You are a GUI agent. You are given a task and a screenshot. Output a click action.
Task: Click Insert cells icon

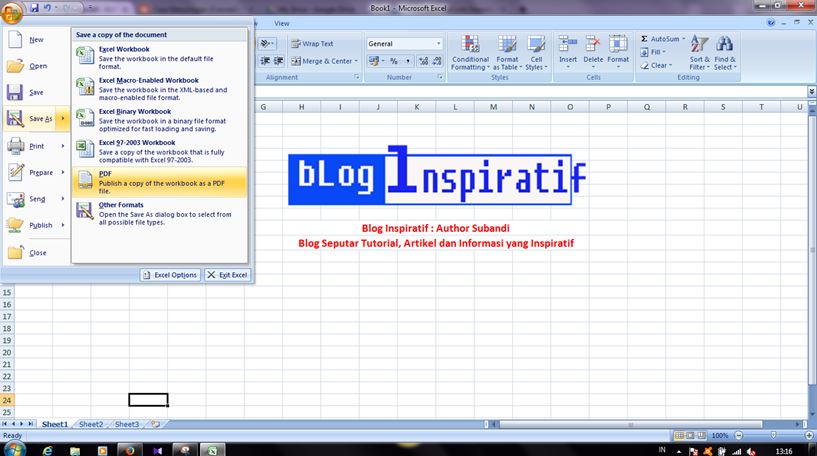coord(568,45)
